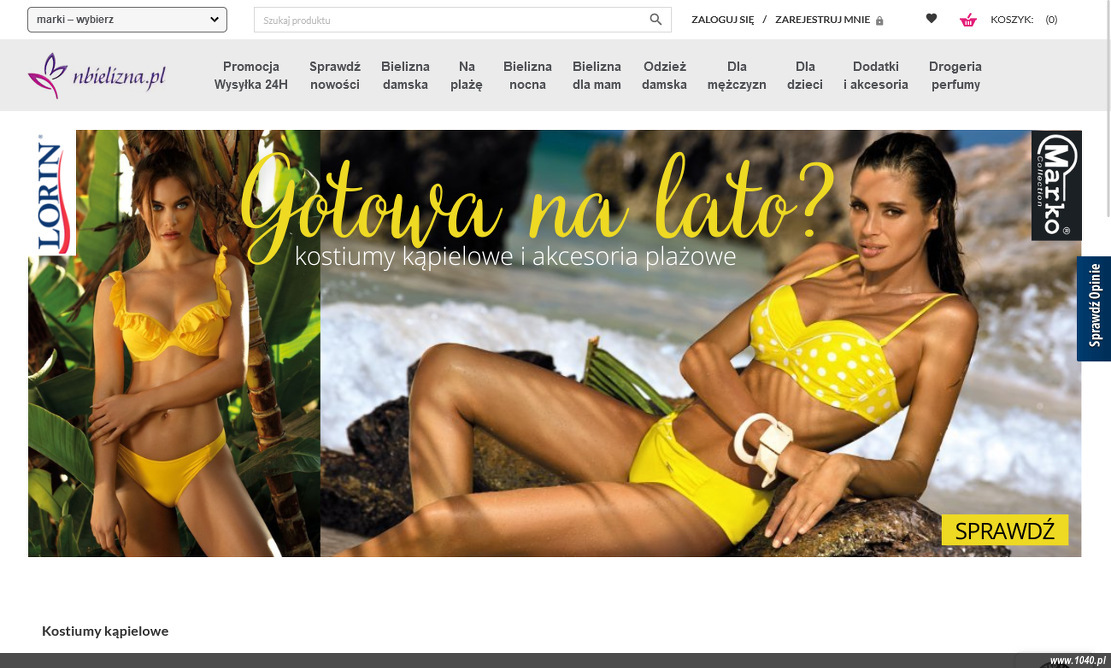The width and height of the screenshot is (1111, 668).
Task: Open the Bielizna dla mam menu
Action: (x=597, y=75)
